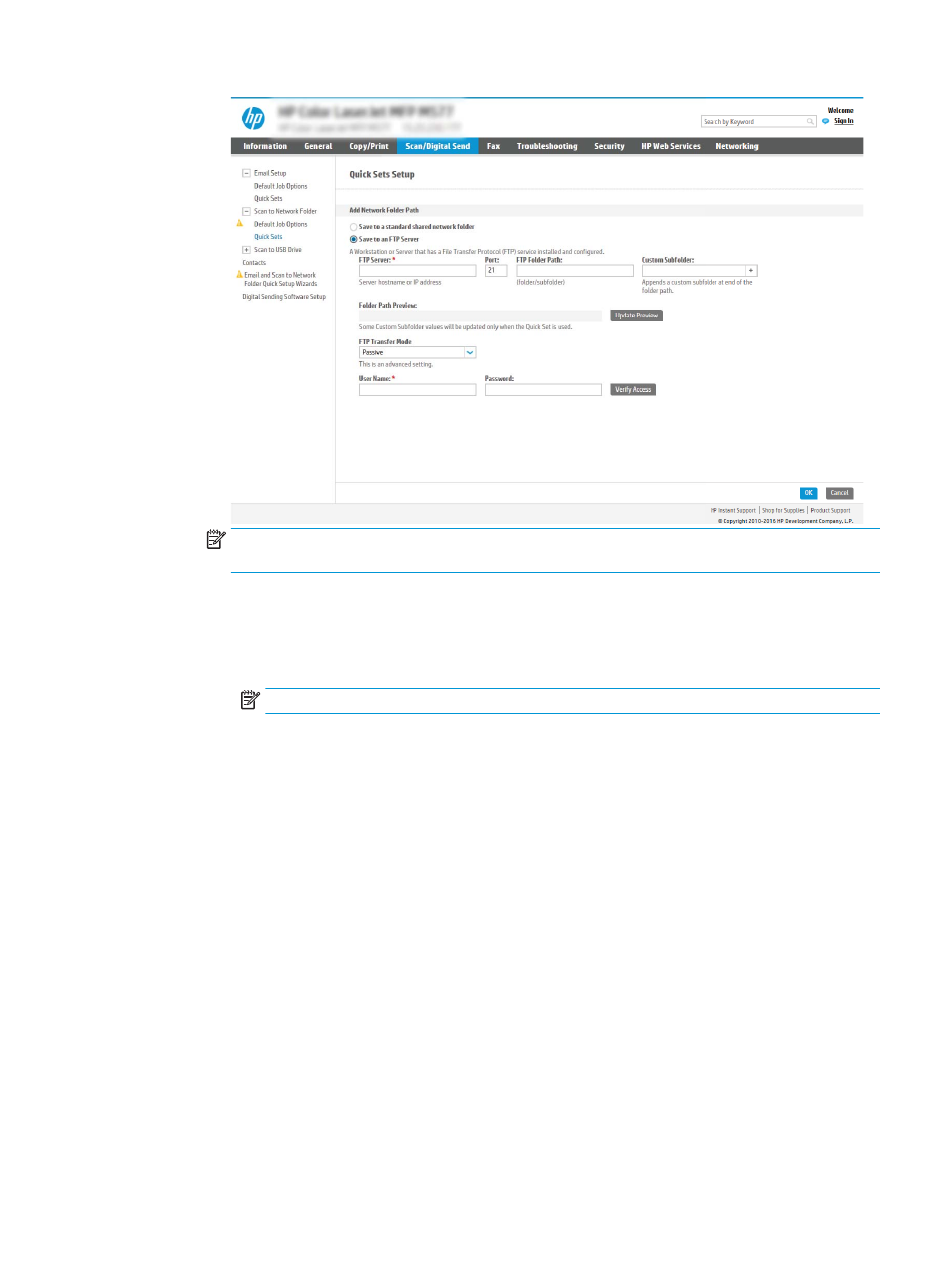Click the warning icon beside Email and Scan wizards
The height and width of the screenshot is (1268, 952).
tap(239, 275)
